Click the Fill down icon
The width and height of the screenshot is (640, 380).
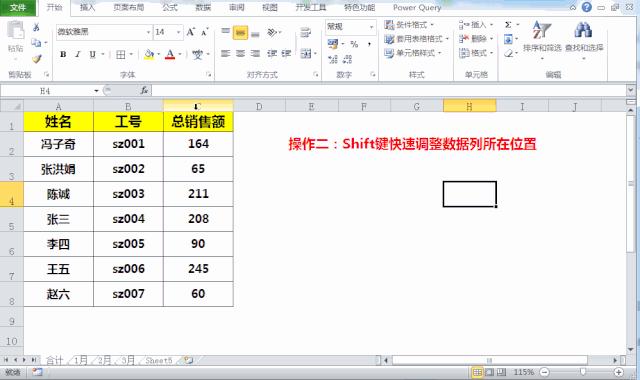tap(508, 39)
